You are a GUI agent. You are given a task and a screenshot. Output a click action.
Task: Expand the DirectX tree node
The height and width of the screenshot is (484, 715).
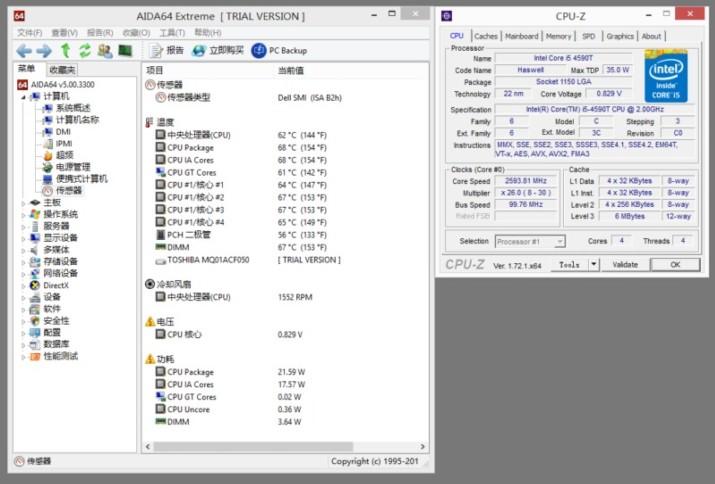click(23, 286)
